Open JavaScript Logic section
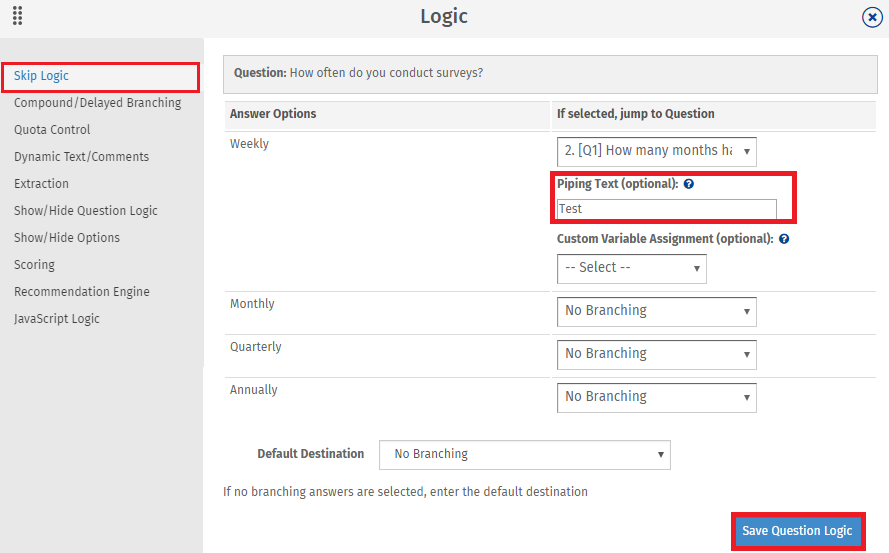Viewport: 889px width, 553px height. click(x=57, y=319)
